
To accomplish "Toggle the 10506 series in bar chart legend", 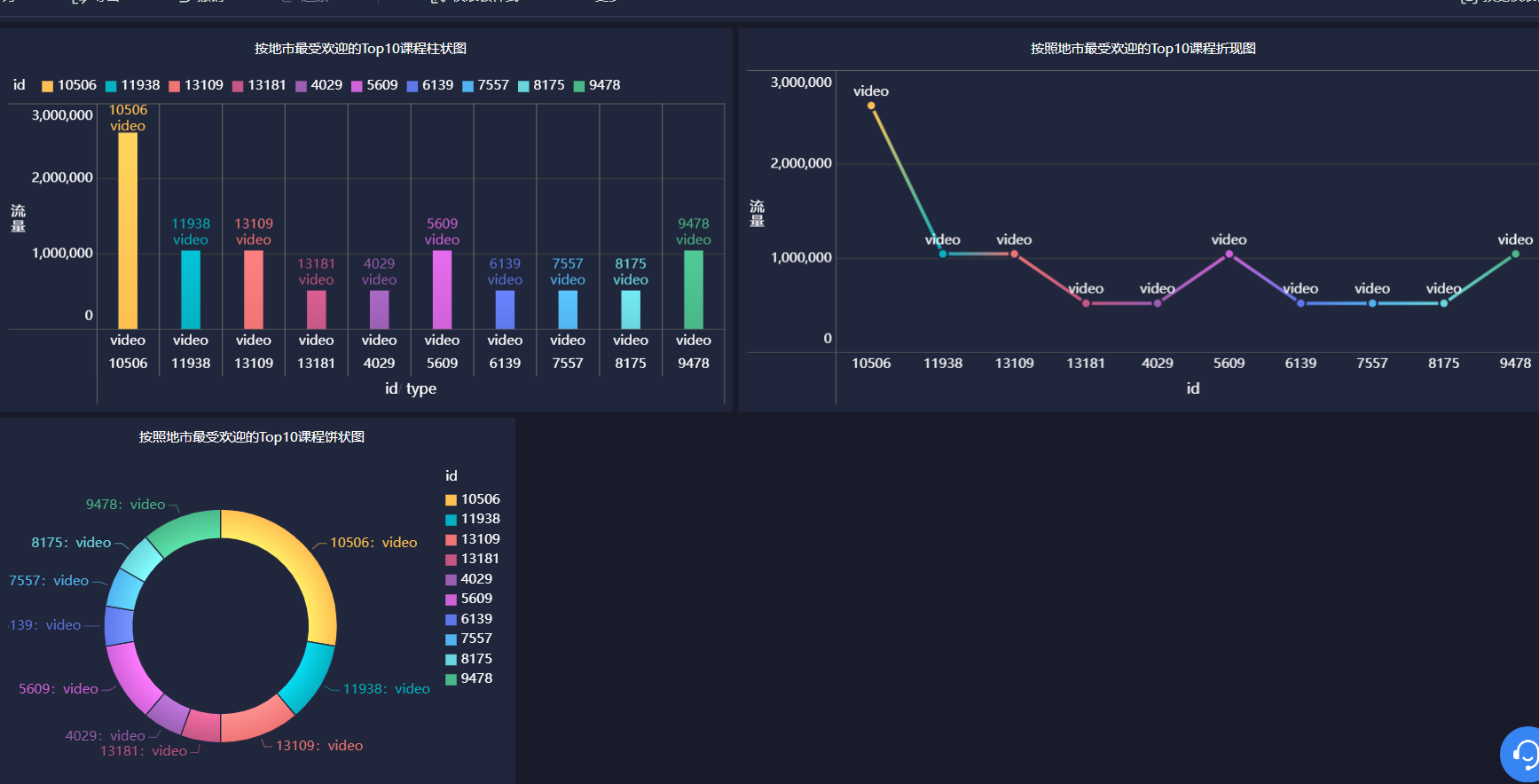I will tap(69, 85).
